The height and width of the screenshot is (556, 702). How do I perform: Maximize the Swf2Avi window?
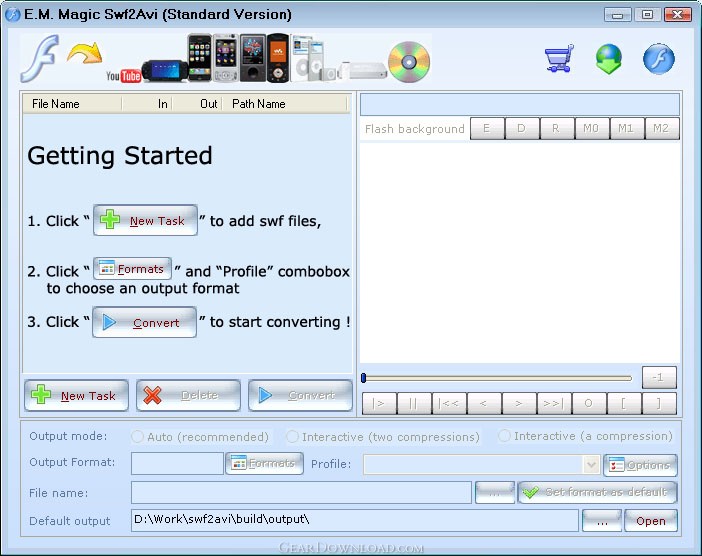(x=647, y=15)
